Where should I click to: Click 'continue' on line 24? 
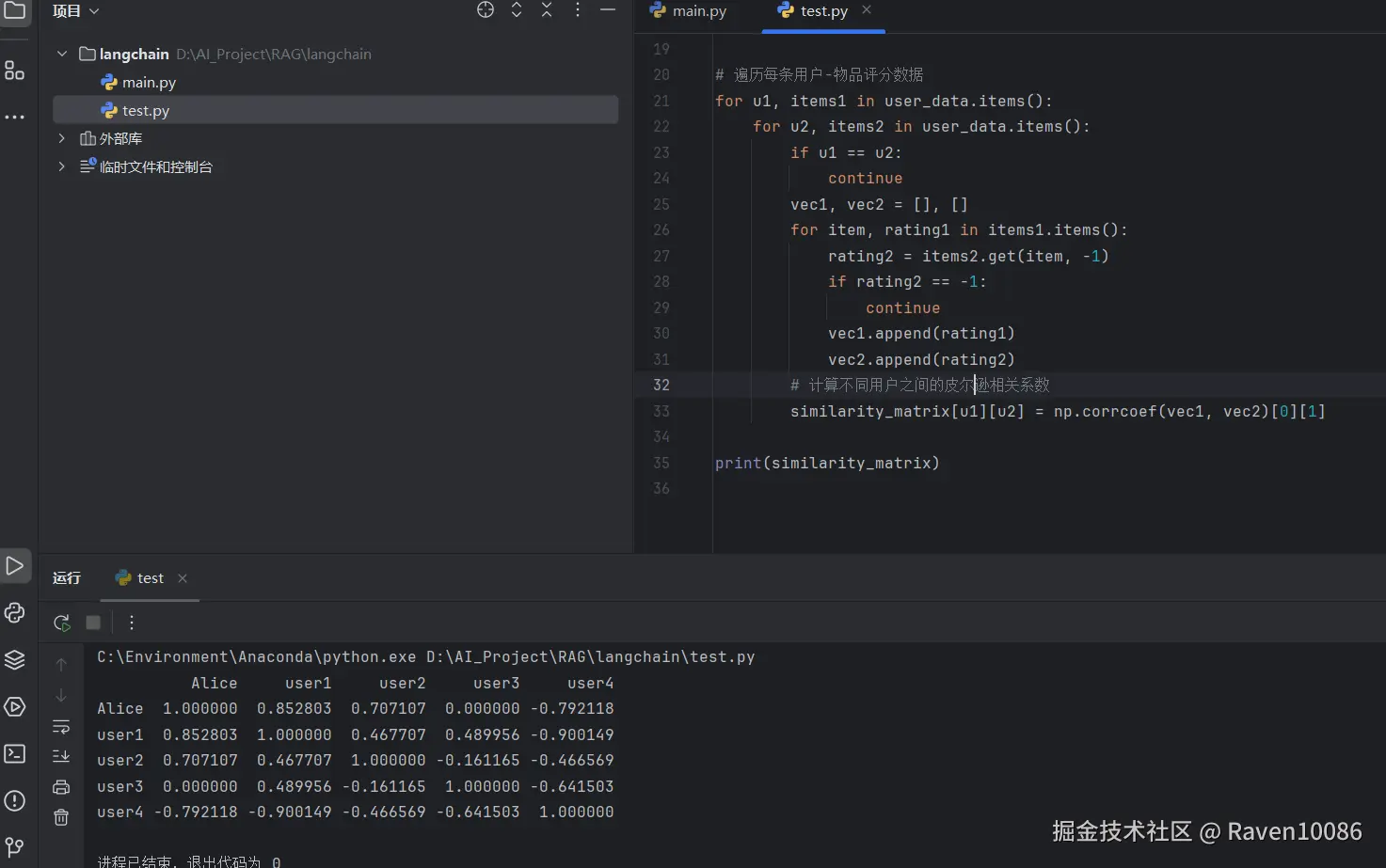866,179
